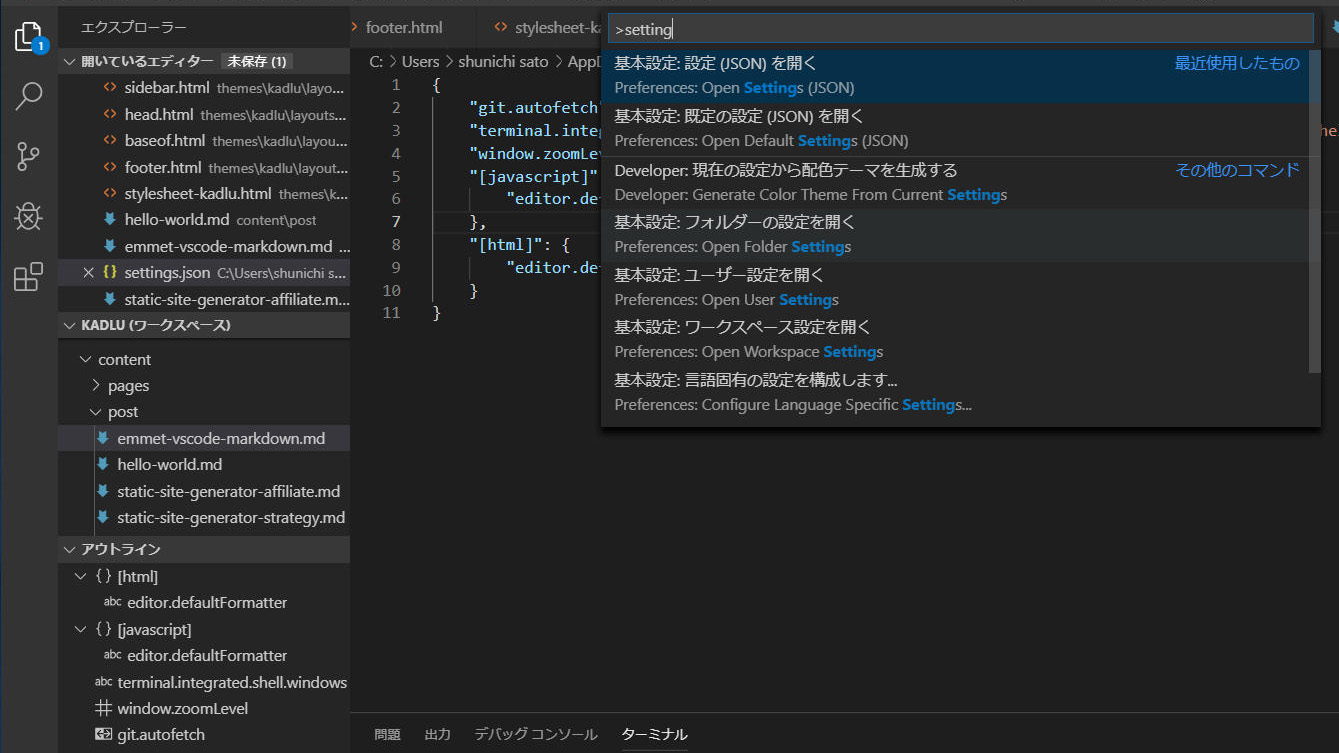Screen dimensions: 1339x753
Task: Select the ターミナル panel tab
Action: click(654, 734)
